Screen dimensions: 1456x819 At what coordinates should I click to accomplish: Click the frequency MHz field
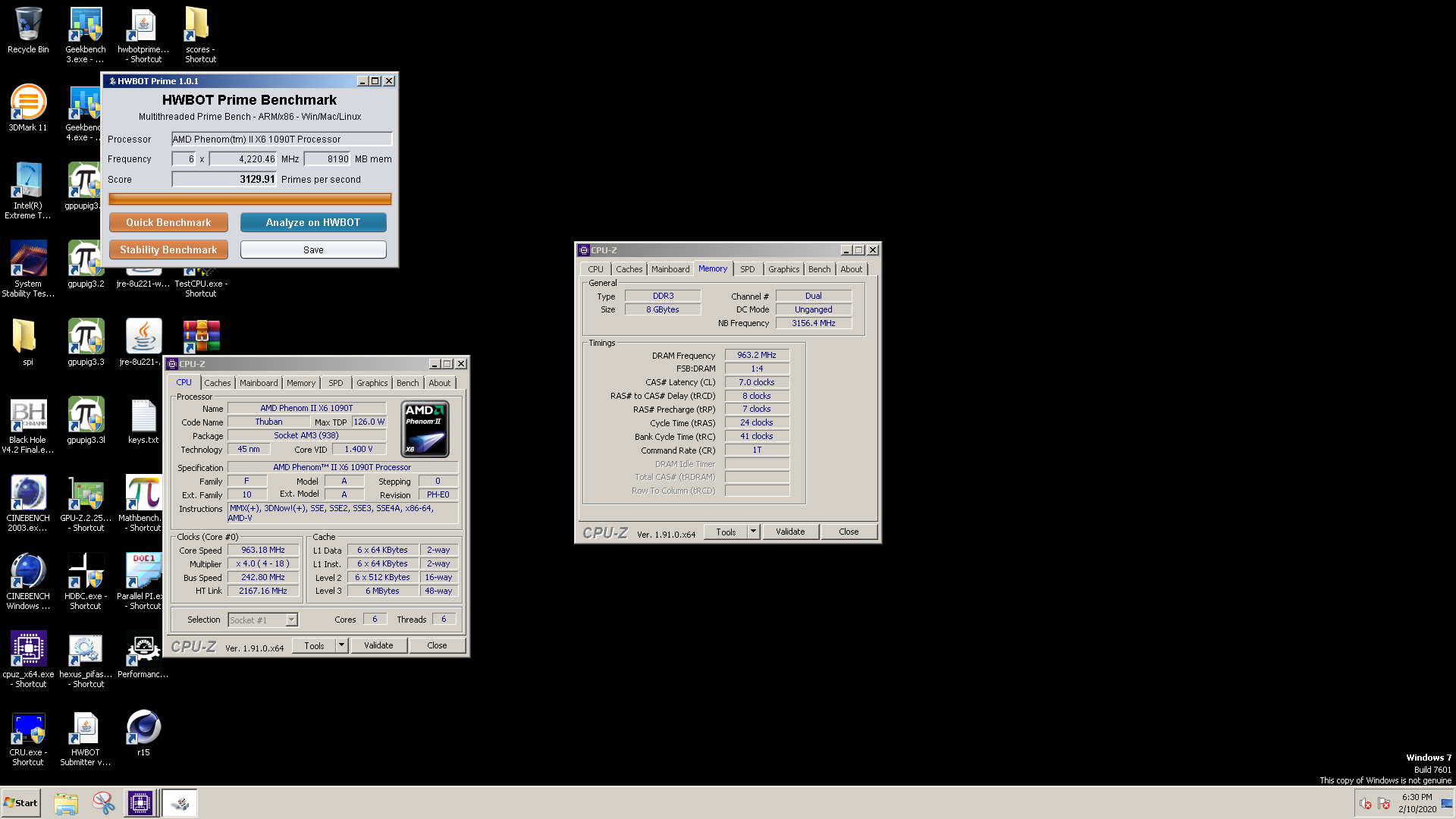(x=243, y=158)
